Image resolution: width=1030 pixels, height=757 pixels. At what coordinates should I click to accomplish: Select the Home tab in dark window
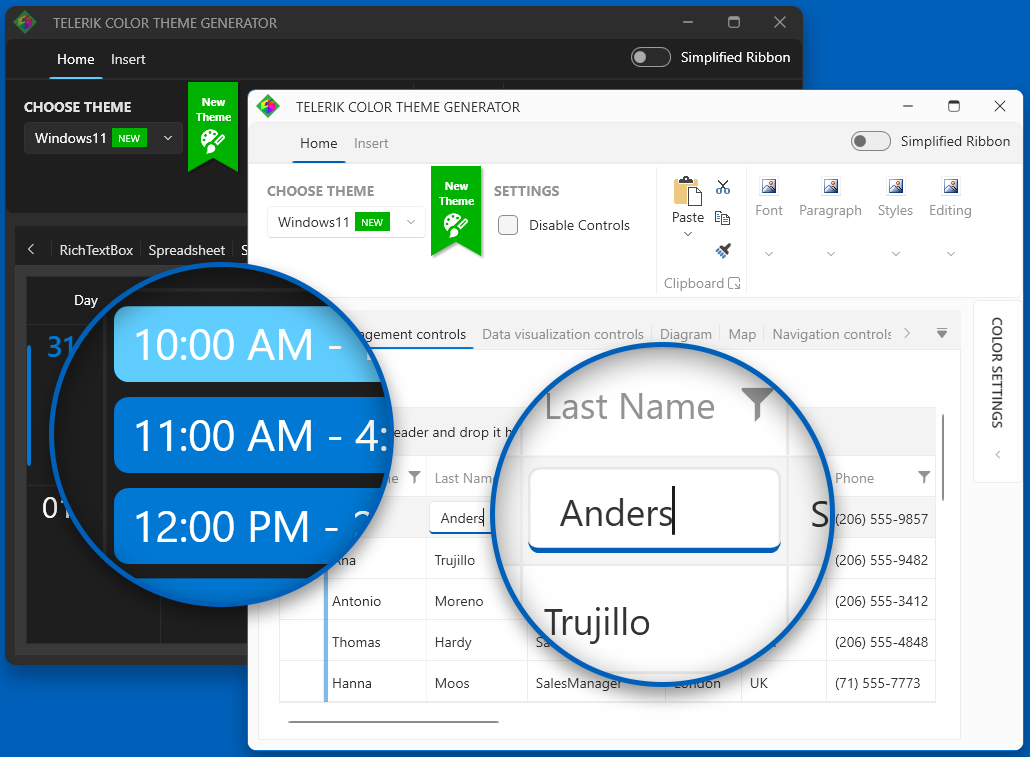click(76, 59)
